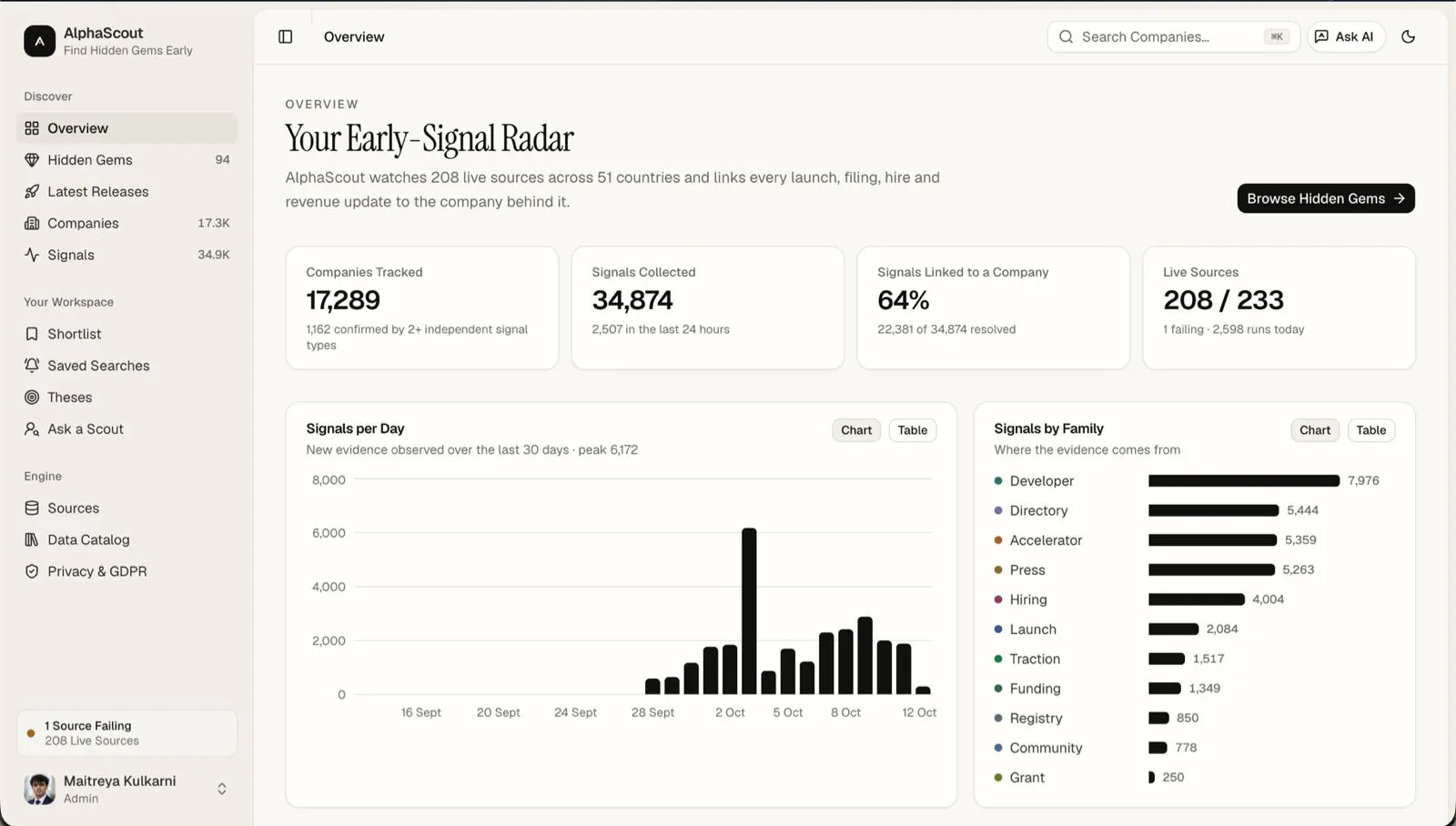Viewport: 1456px width, 826px height.
Task: Click the Signals Collected stat card
Action: click(x=708, y=308)
